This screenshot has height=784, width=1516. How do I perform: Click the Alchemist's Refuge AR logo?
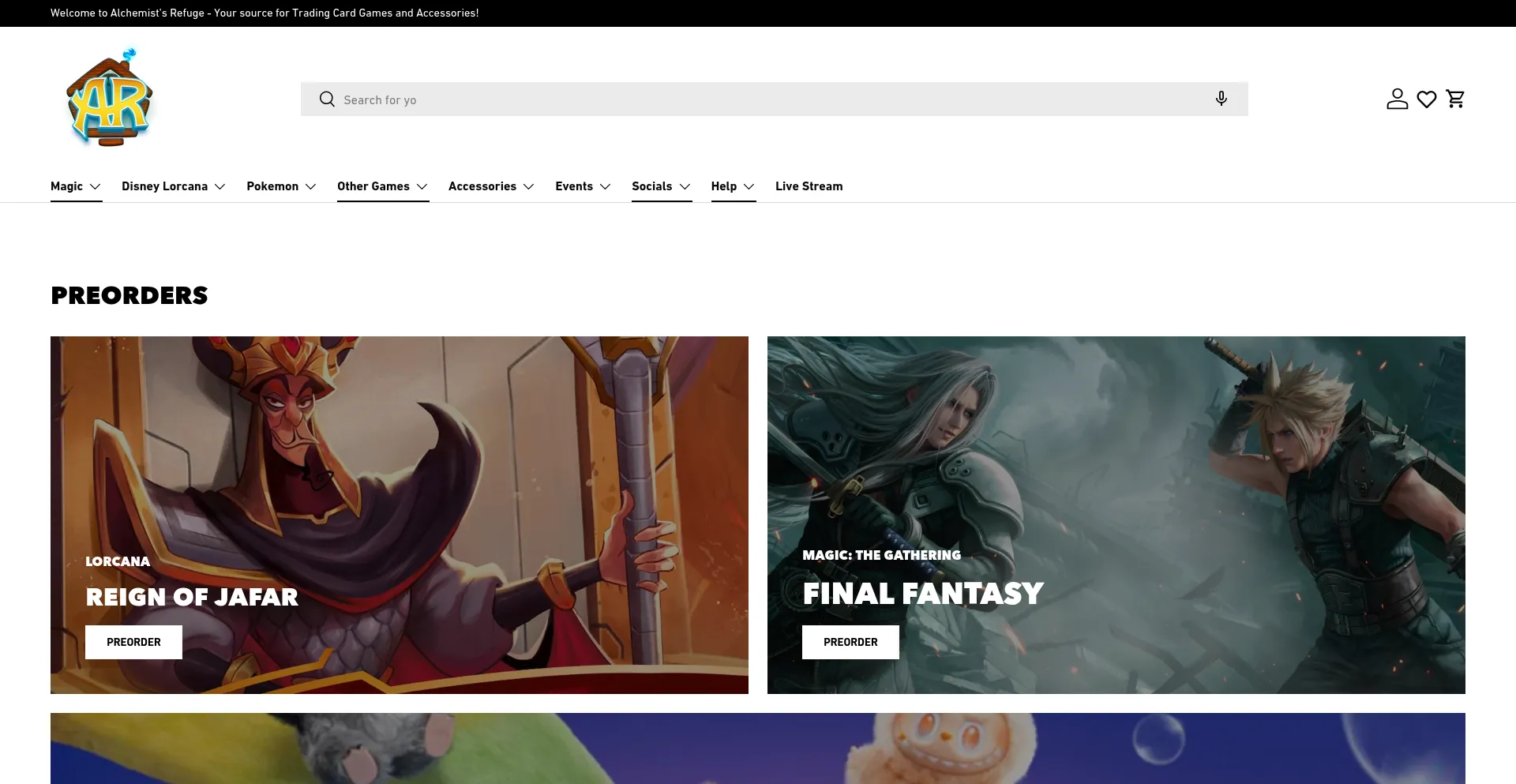110,98
